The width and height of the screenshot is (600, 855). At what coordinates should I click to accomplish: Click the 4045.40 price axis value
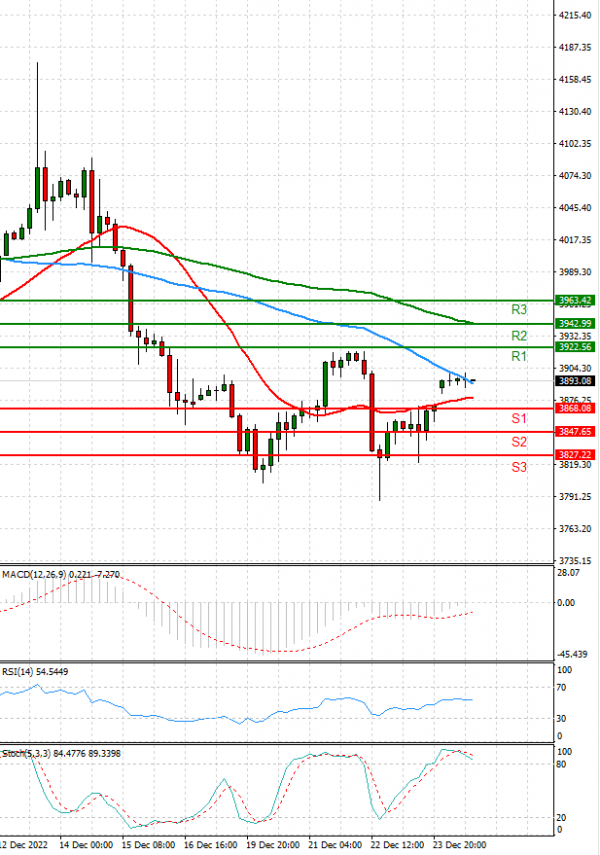click(575, 208)
